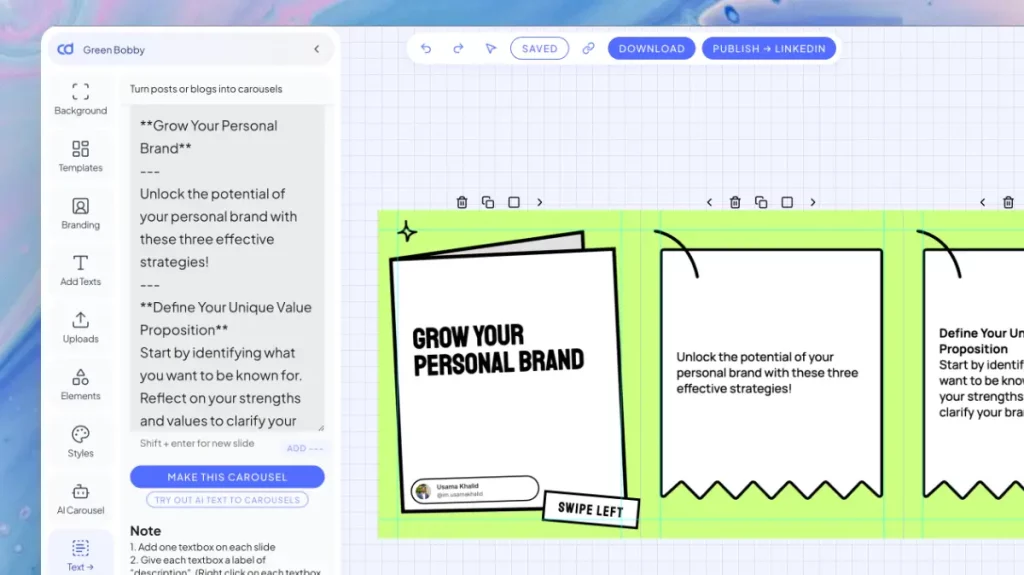Select the cursor pointer tool
The image size is (1024, 575).
pyautogui.click(x=490, y=48)
